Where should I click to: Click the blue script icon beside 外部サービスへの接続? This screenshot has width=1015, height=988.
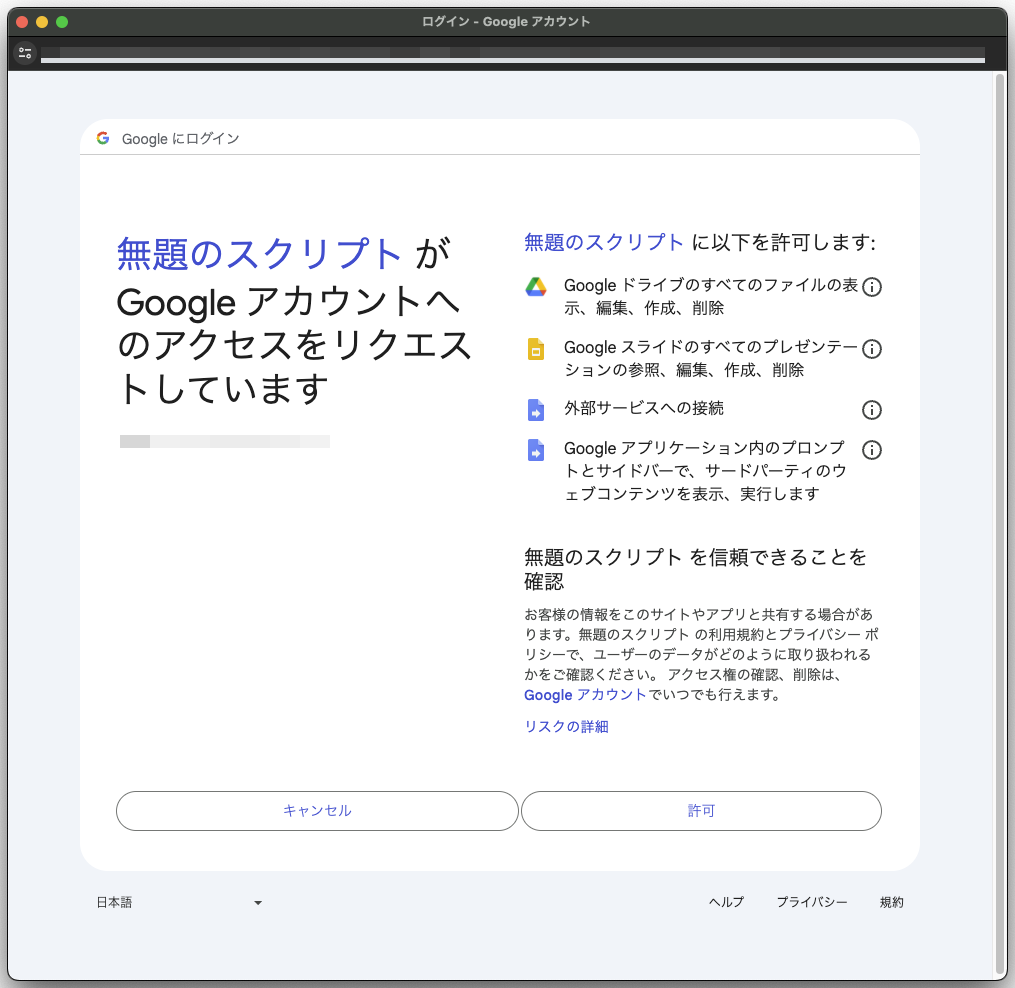tap(536, 410)
